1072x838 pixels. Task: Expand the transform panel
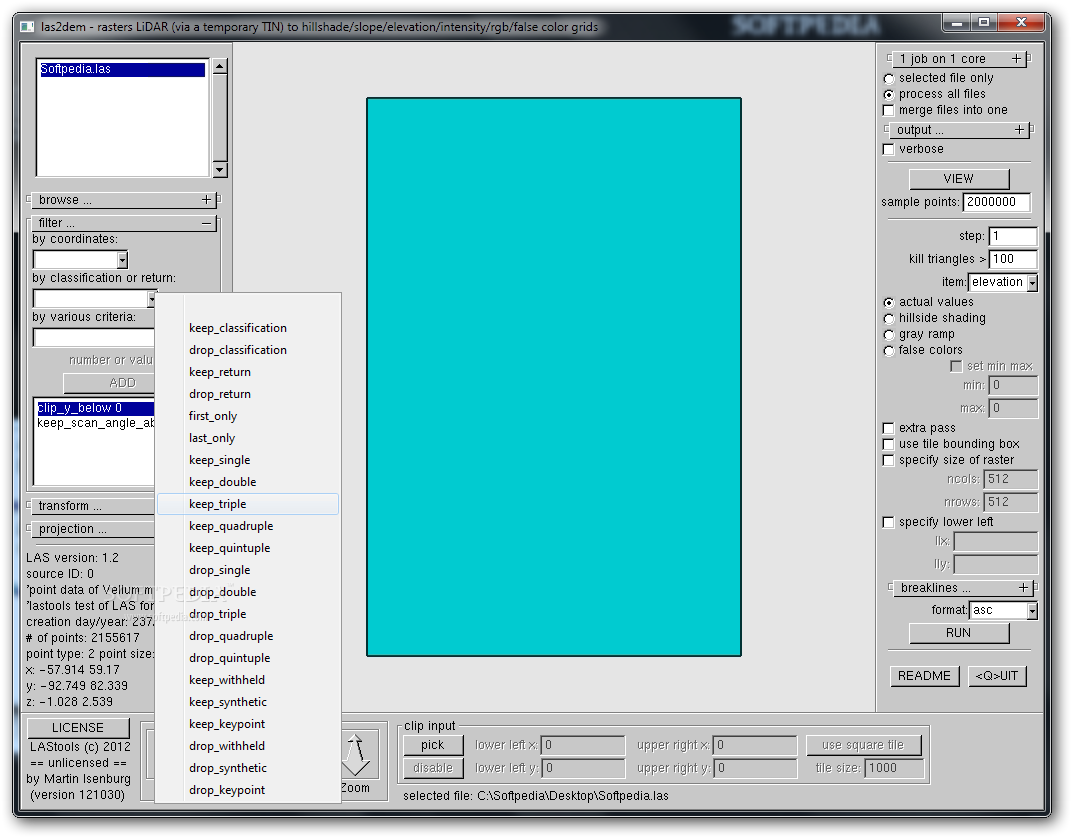click(x=92, y=506)
